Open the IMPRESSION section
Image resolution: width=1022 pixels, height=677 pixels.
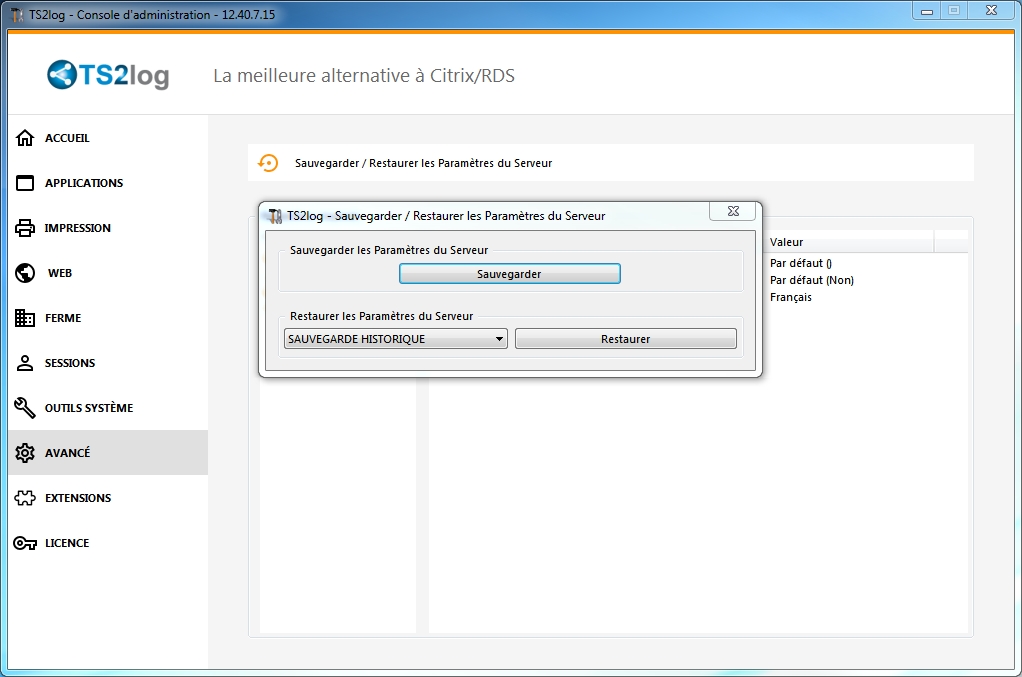[x=108, y=228]
